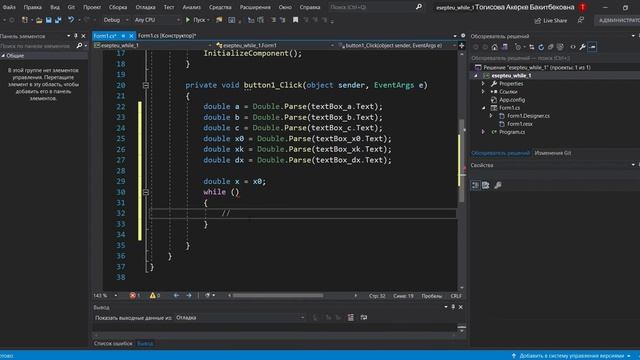Viewport: 640px width, 360px height.
Task: Close the Form1.cs editor tab
Action: click(131, 36)
